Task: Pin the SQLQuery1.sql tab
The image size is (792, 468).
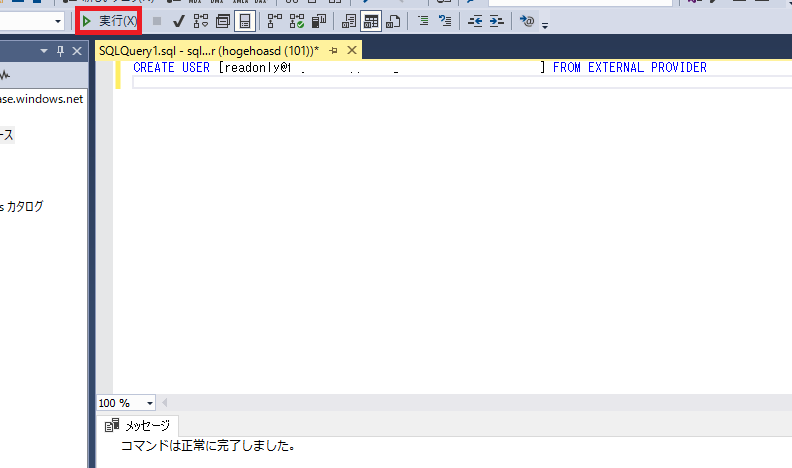Action: tap(333, 50)
